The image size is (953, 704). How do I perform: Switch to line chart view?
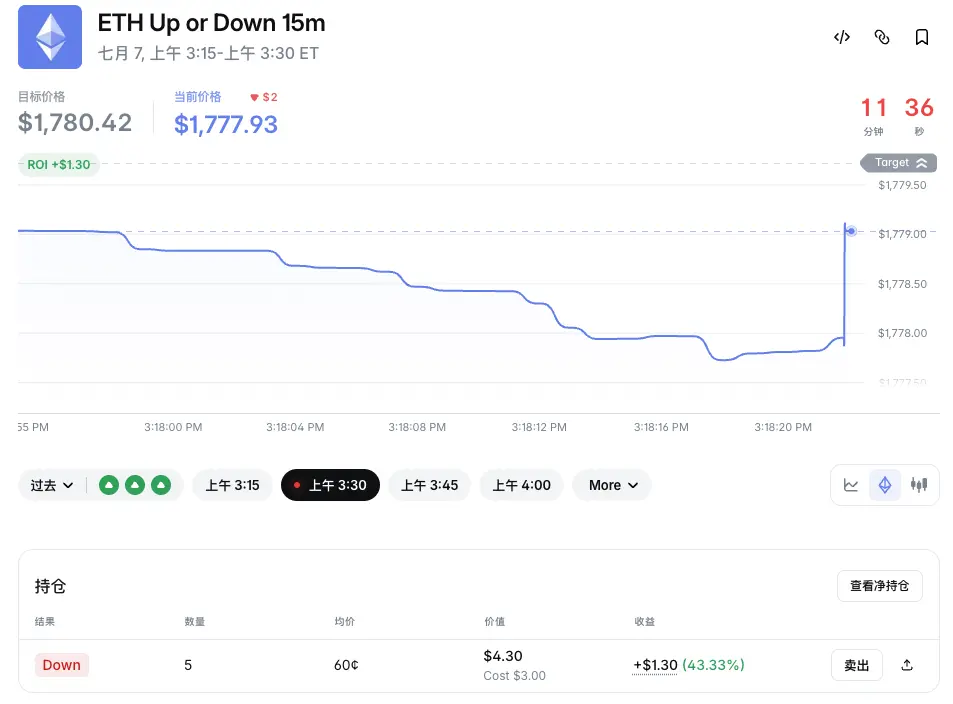[851, 485]
